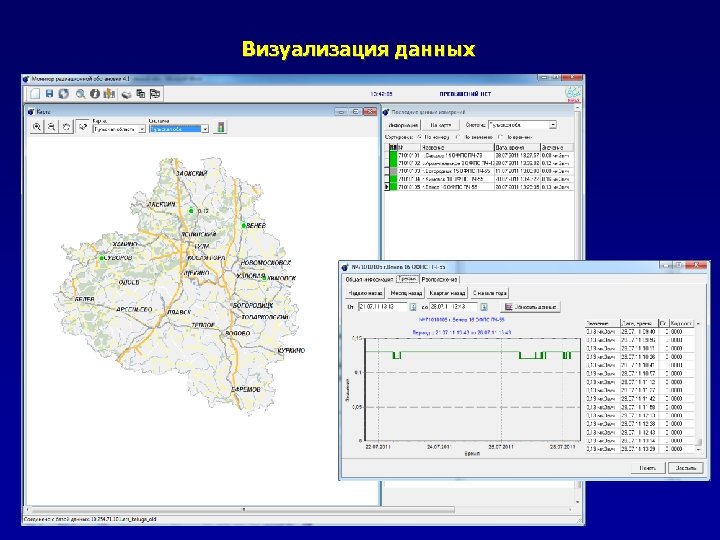Click the traffic light icon on map toolbar
Viewport: 720px width, 540px height.
tap(221, 127)
